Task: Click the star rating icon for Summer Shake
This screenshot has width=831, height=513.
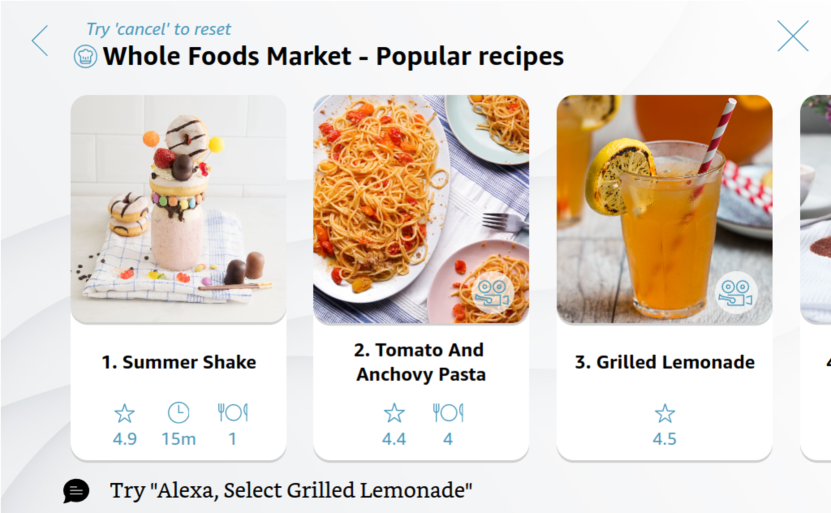Action: 124,413
